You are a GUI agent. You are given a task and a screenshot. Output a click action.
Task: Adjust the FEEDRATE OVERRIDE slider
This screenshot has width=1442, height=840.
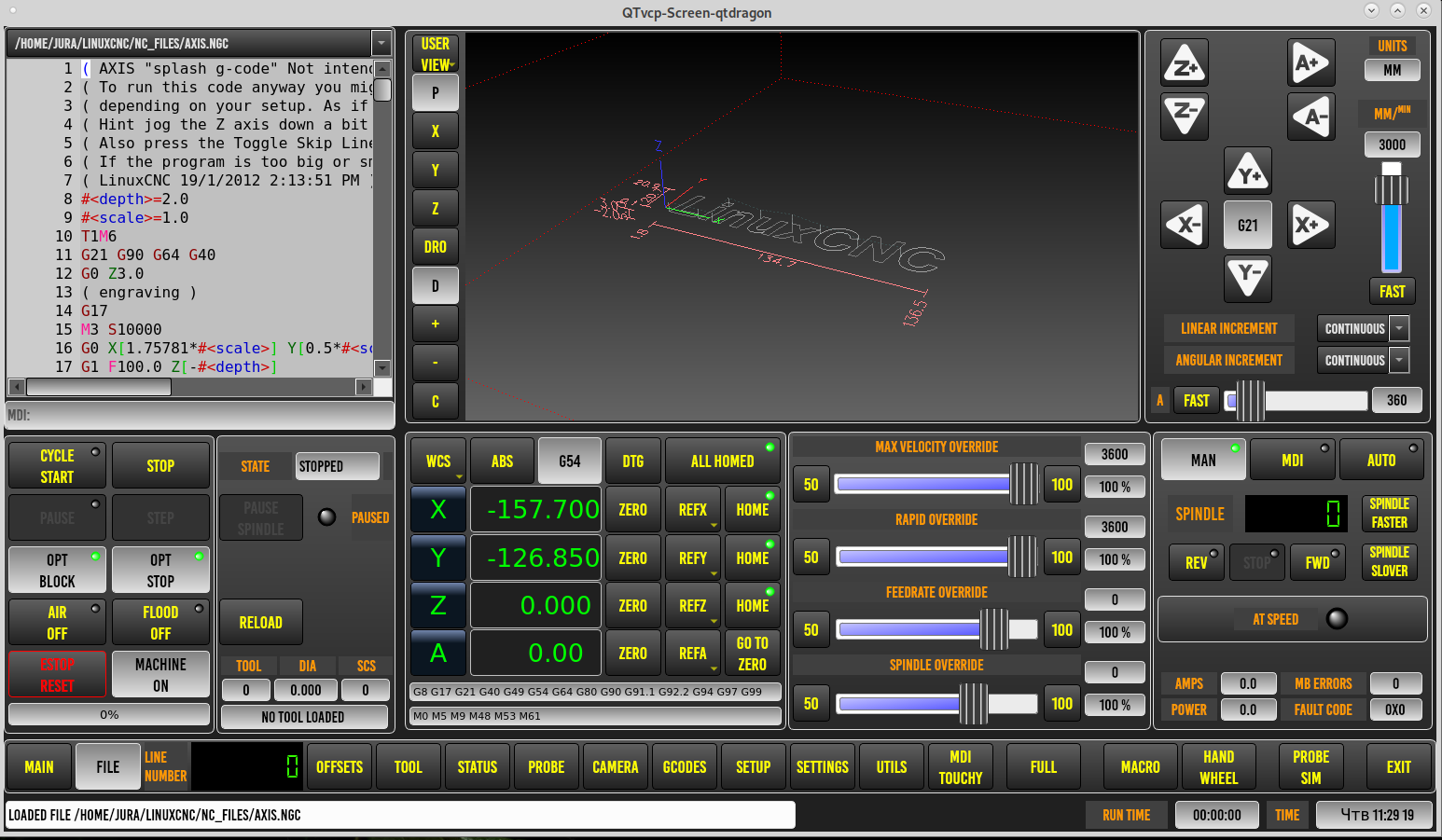click(x=936, y=629)
